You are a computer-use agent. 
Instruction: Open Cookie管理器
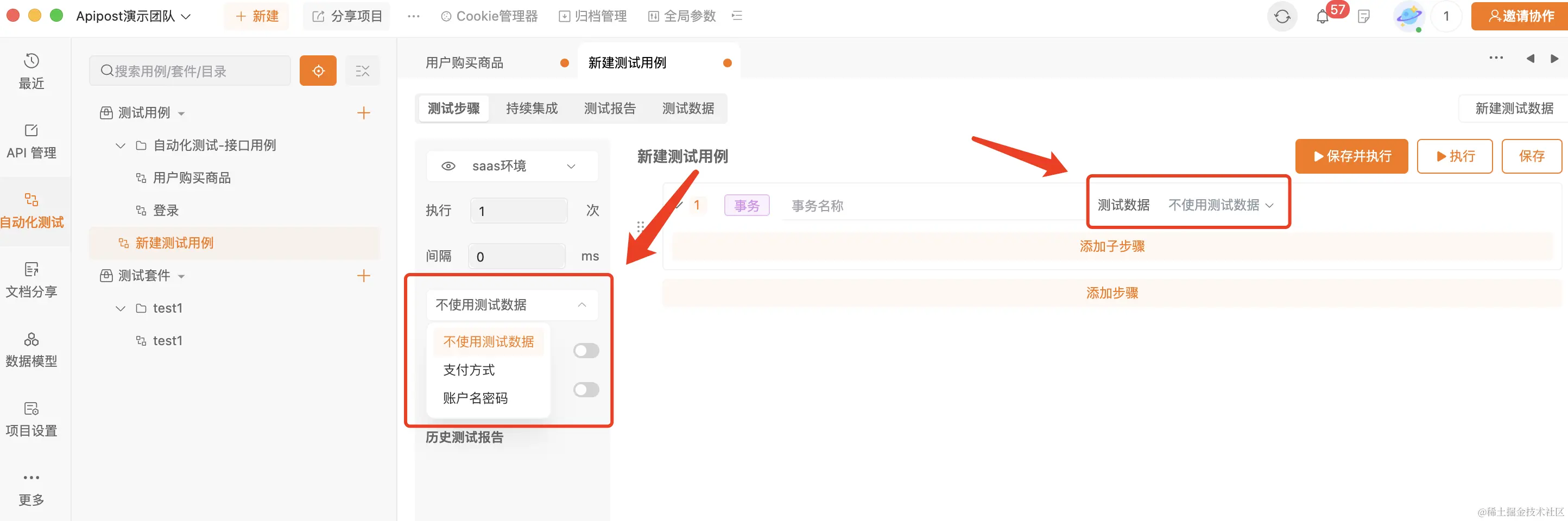pyautogui.click(x=489, y=16)
